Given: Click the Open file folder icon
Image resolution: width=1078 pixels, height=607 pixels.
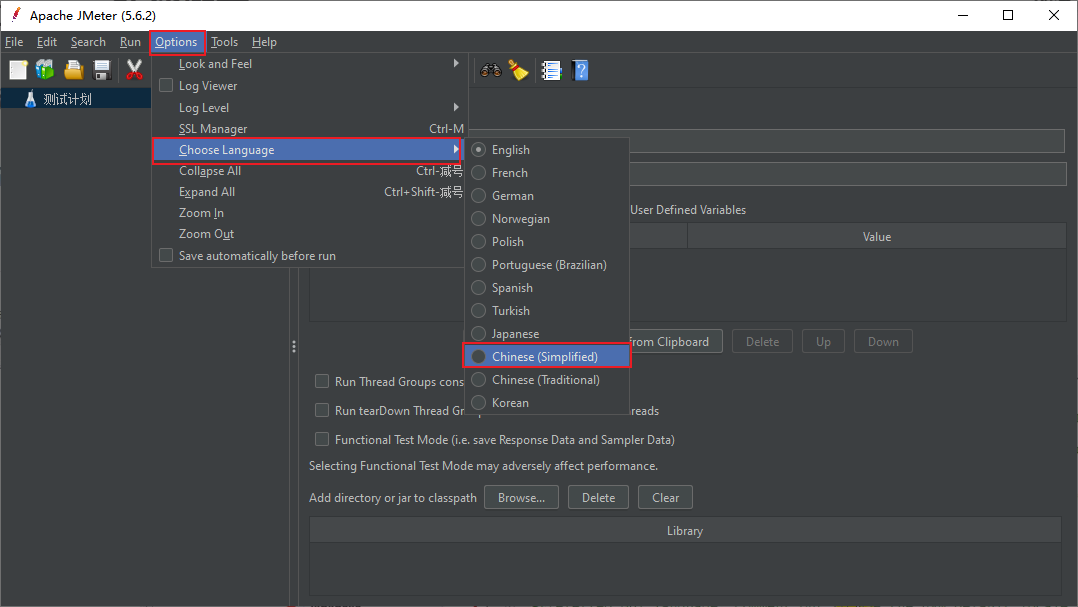Looking at the screenshot, I should click(x=74, y=70).
